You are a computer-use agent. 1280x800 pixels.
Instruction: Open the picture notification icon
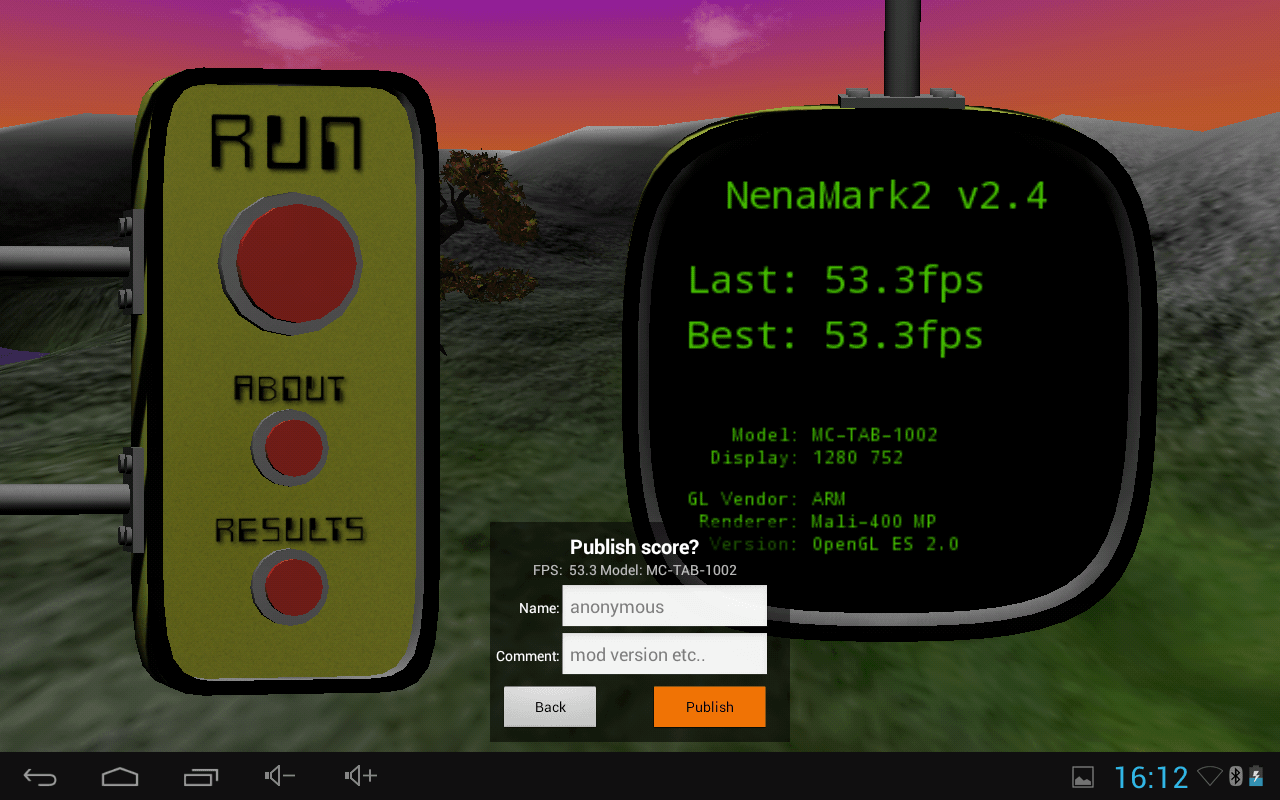point(1083,777)
